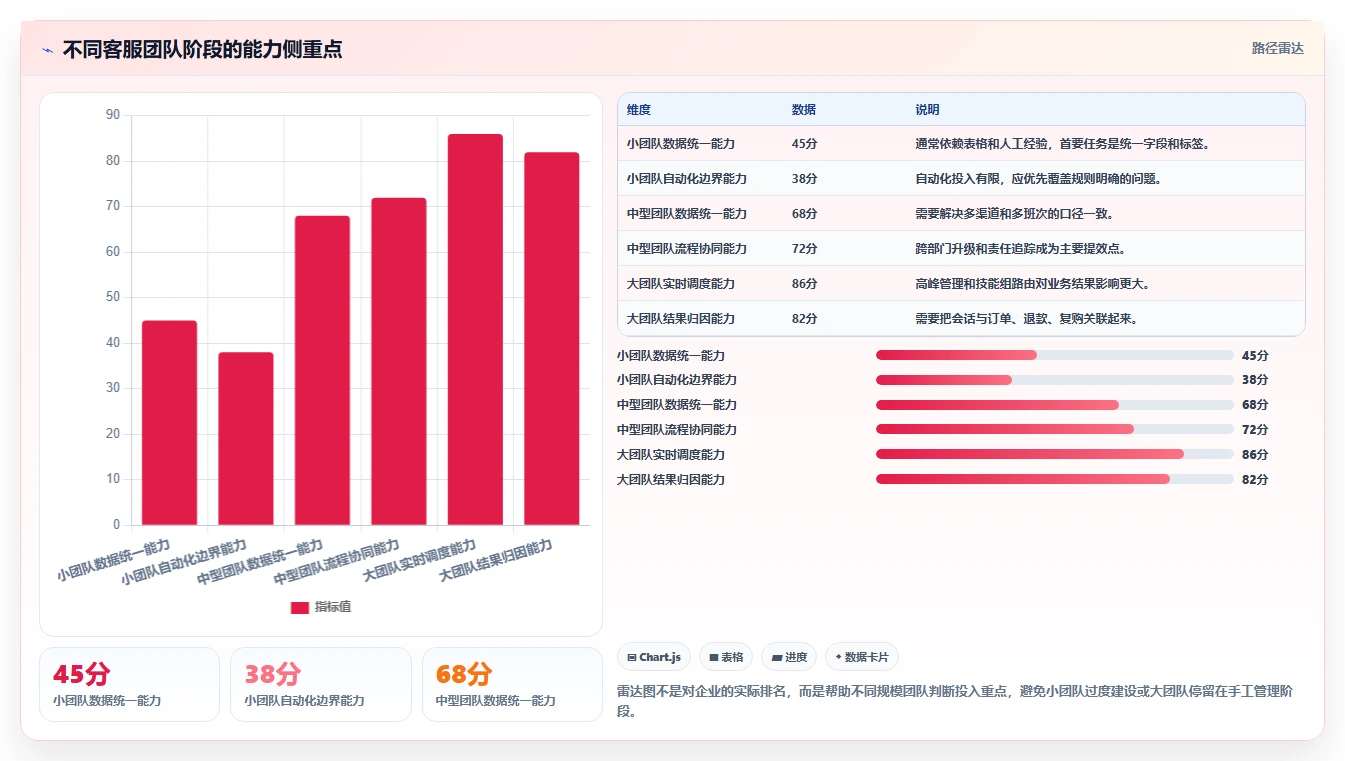Open the 38分 小团队自动化边界能力 stat card

[321, 684]
